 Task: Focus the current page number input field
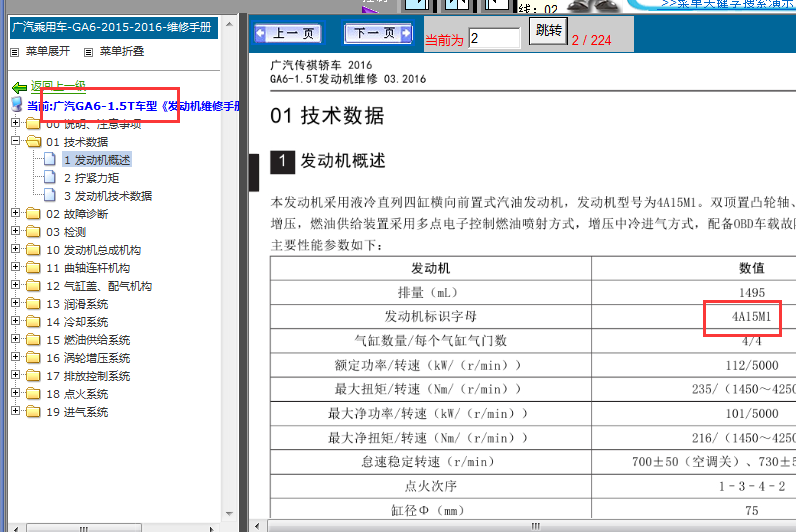494,39
